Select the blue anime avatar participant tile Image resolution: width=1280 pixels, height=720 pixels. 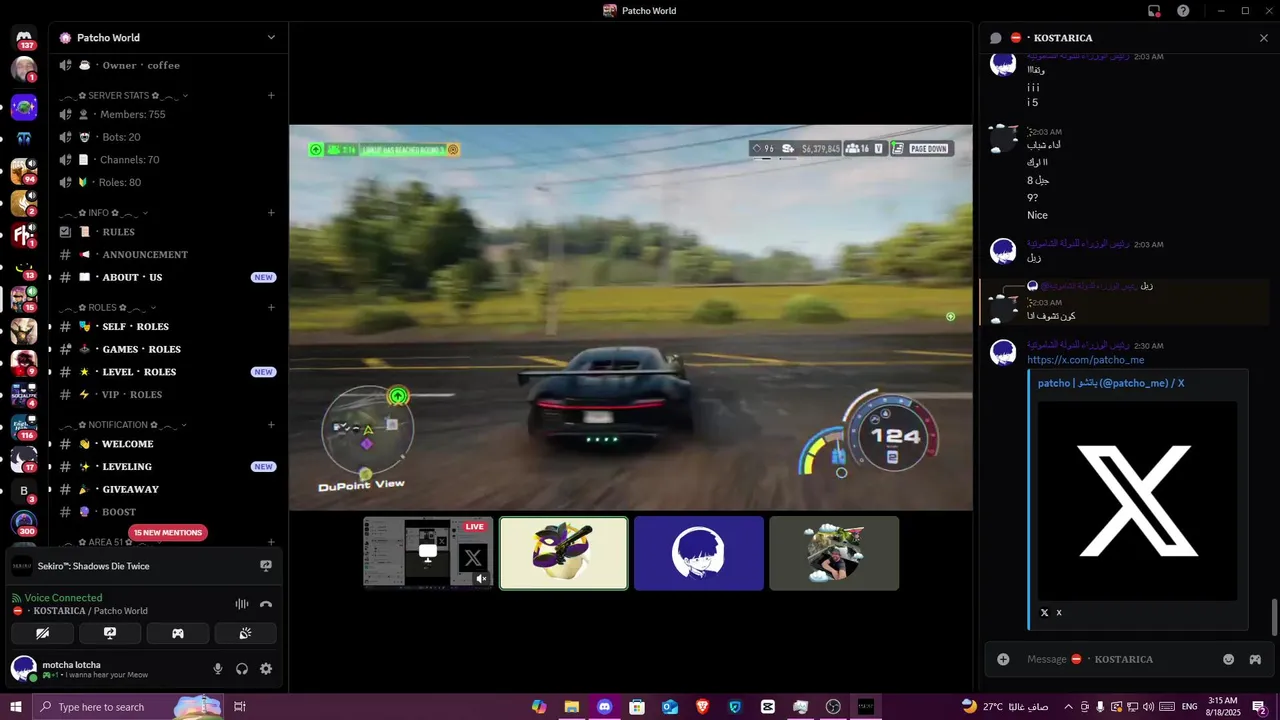click(x=699, y=553)
